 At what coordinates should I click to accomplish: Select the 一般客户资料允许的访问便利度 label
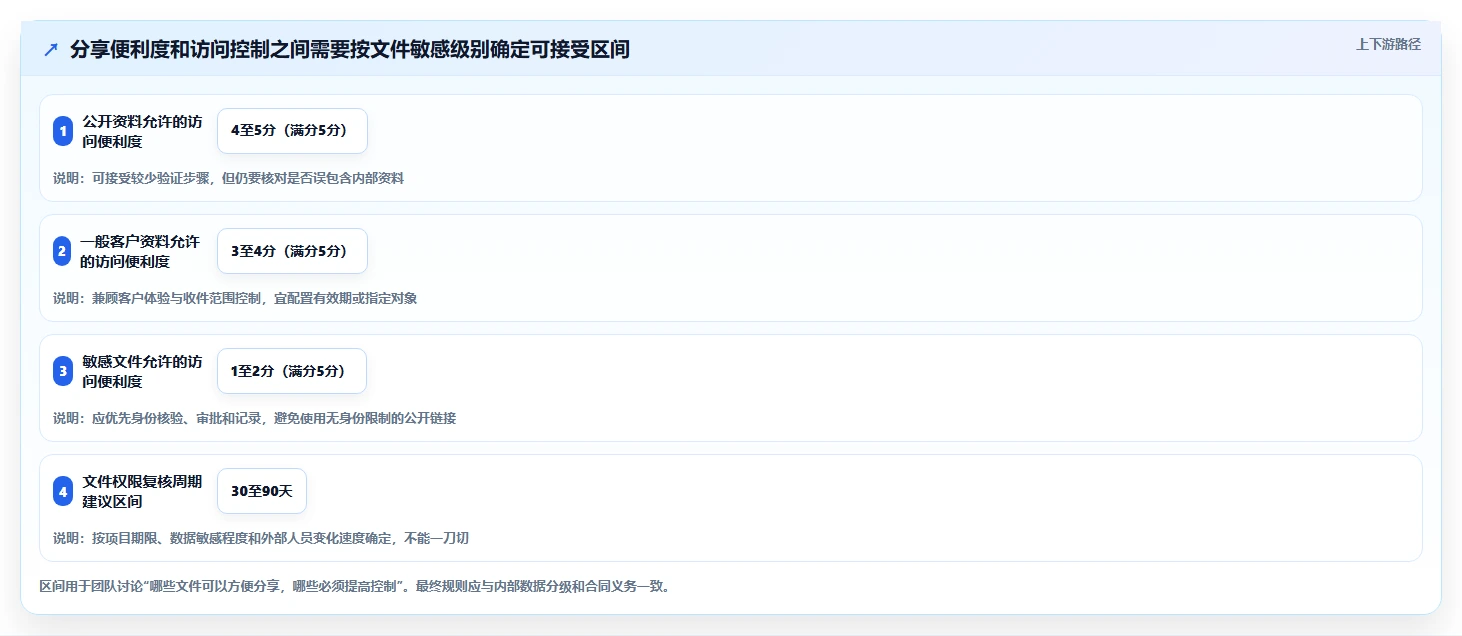(141, 251)
